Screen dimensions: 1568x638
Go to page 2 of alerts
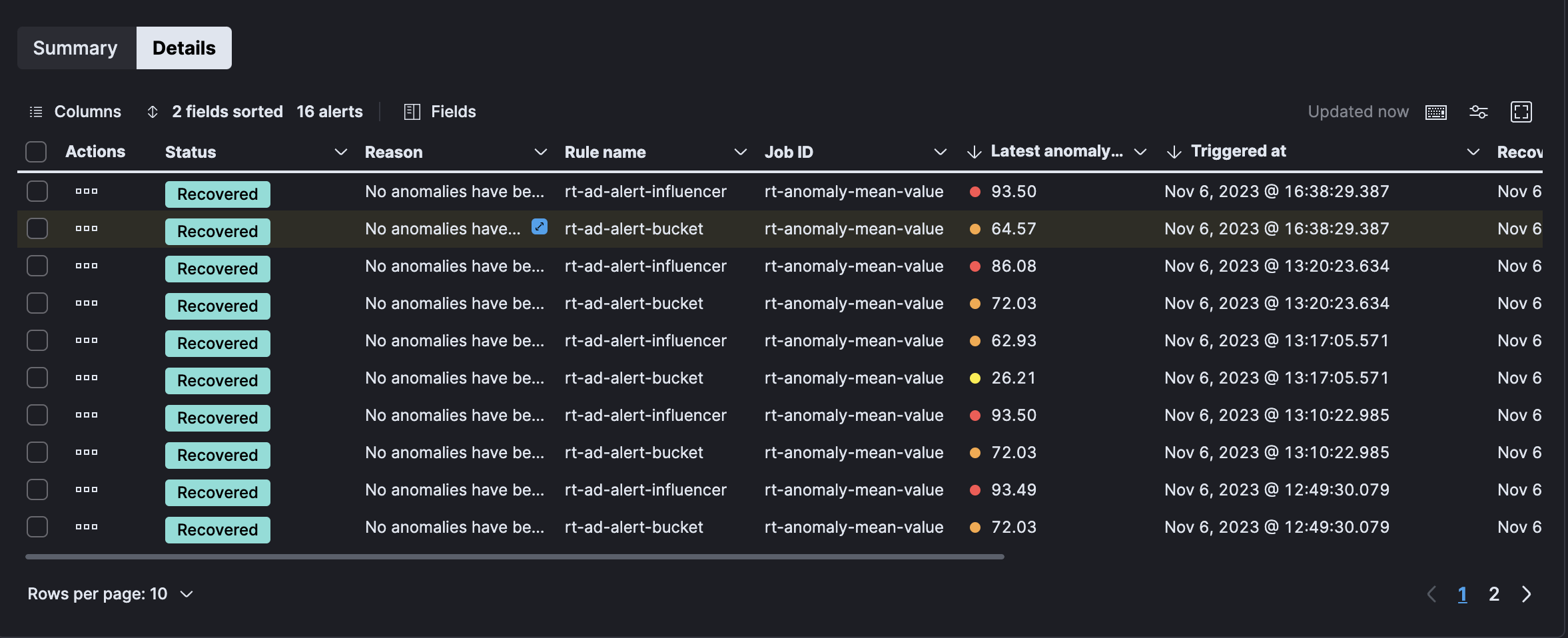tap(1494, 594)
